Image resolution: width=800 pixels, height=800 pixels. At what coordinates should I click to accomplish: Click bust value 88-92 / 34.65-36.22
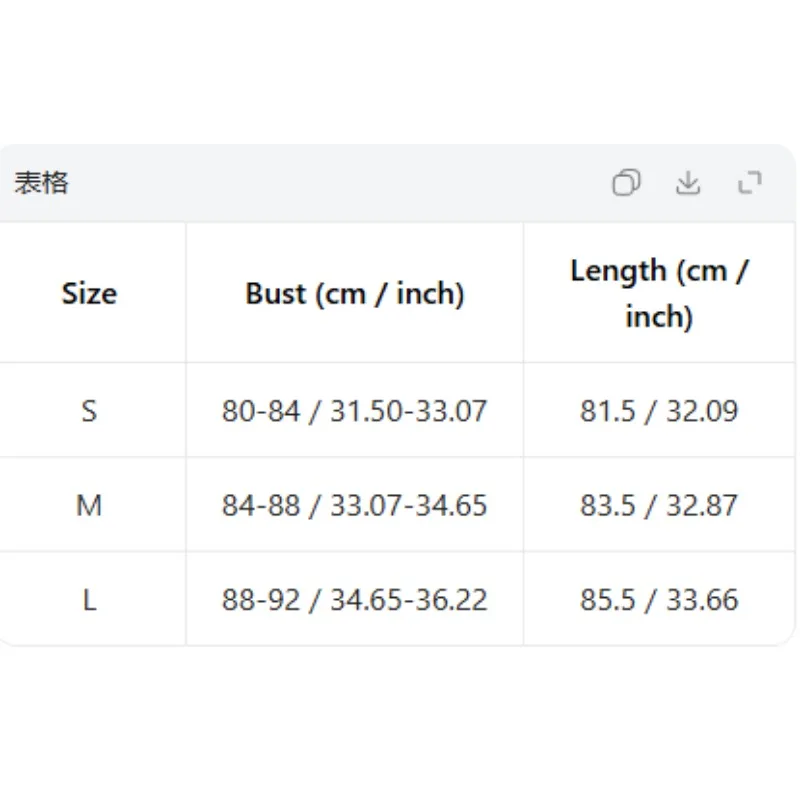pos(355,599)
